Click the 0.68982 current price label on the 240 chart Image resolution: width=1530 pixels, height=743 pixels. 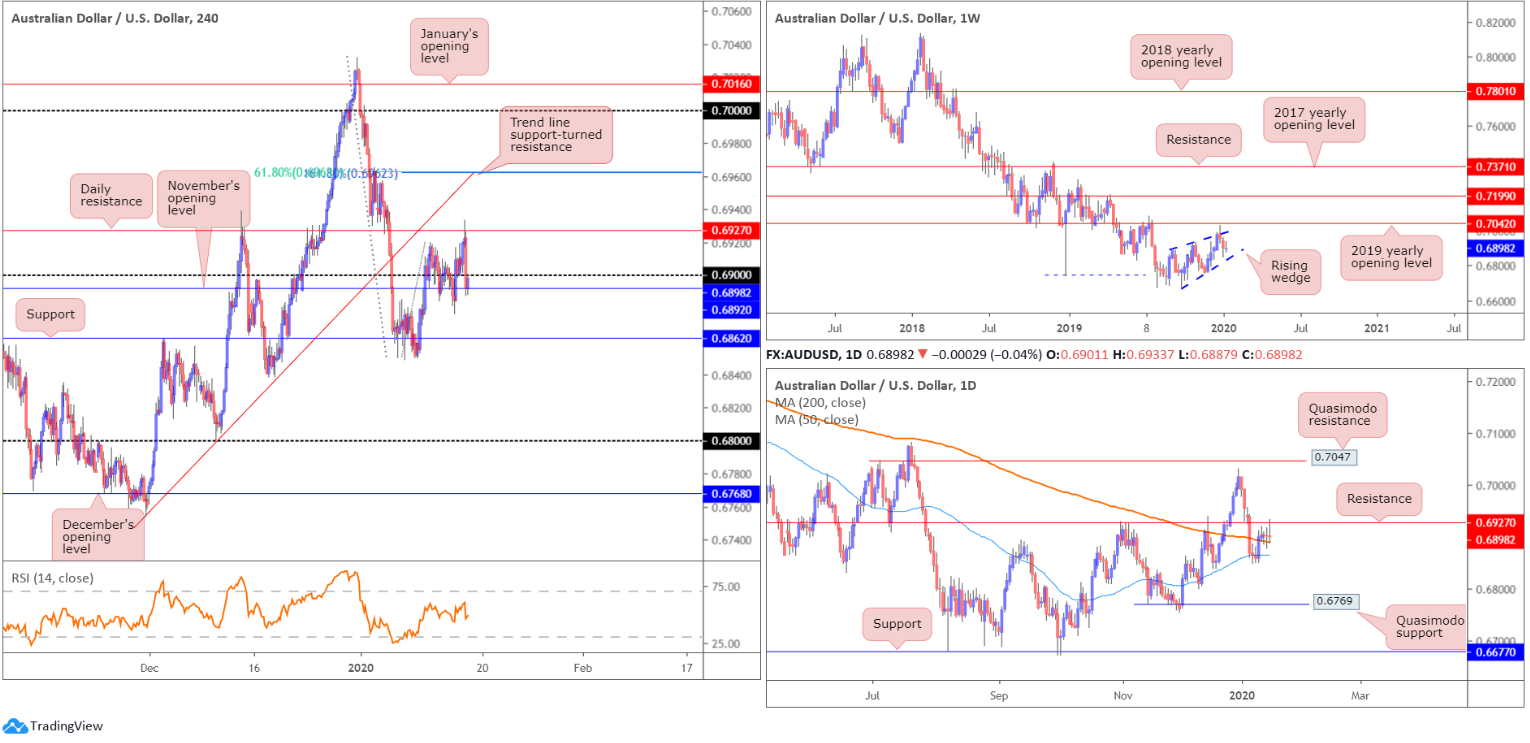[x=732, y=291]
